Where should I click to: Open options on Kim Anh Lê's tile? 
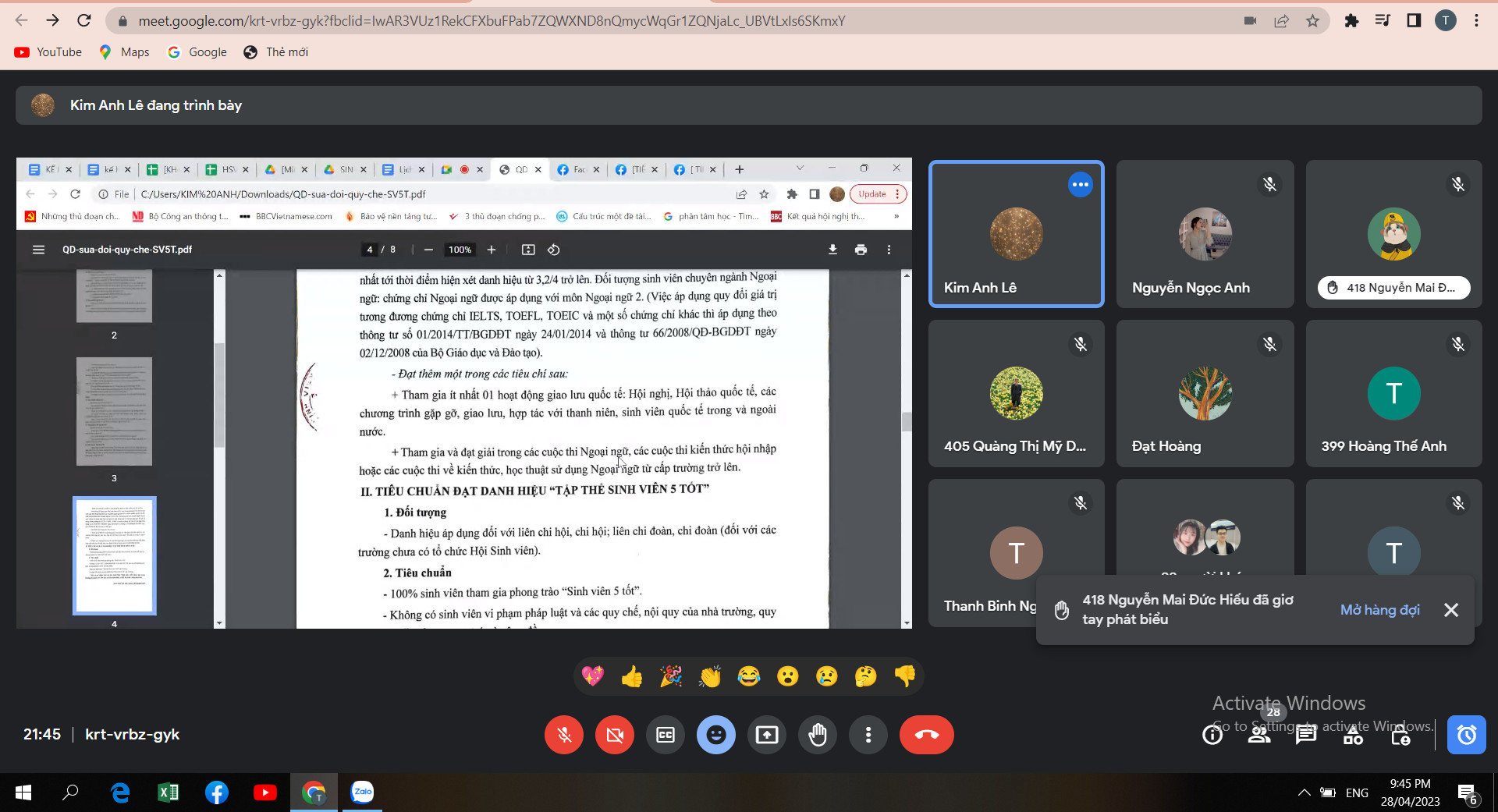point(1081,185)
